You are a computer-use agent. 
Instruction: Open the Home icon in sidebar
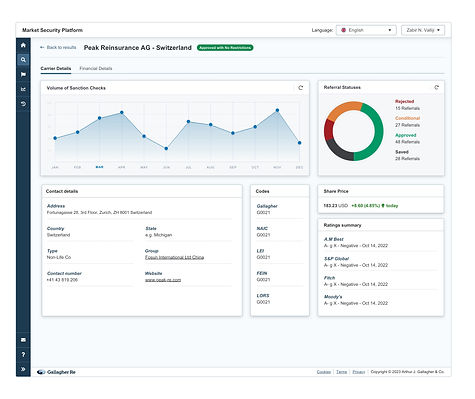tap(23, 45)
